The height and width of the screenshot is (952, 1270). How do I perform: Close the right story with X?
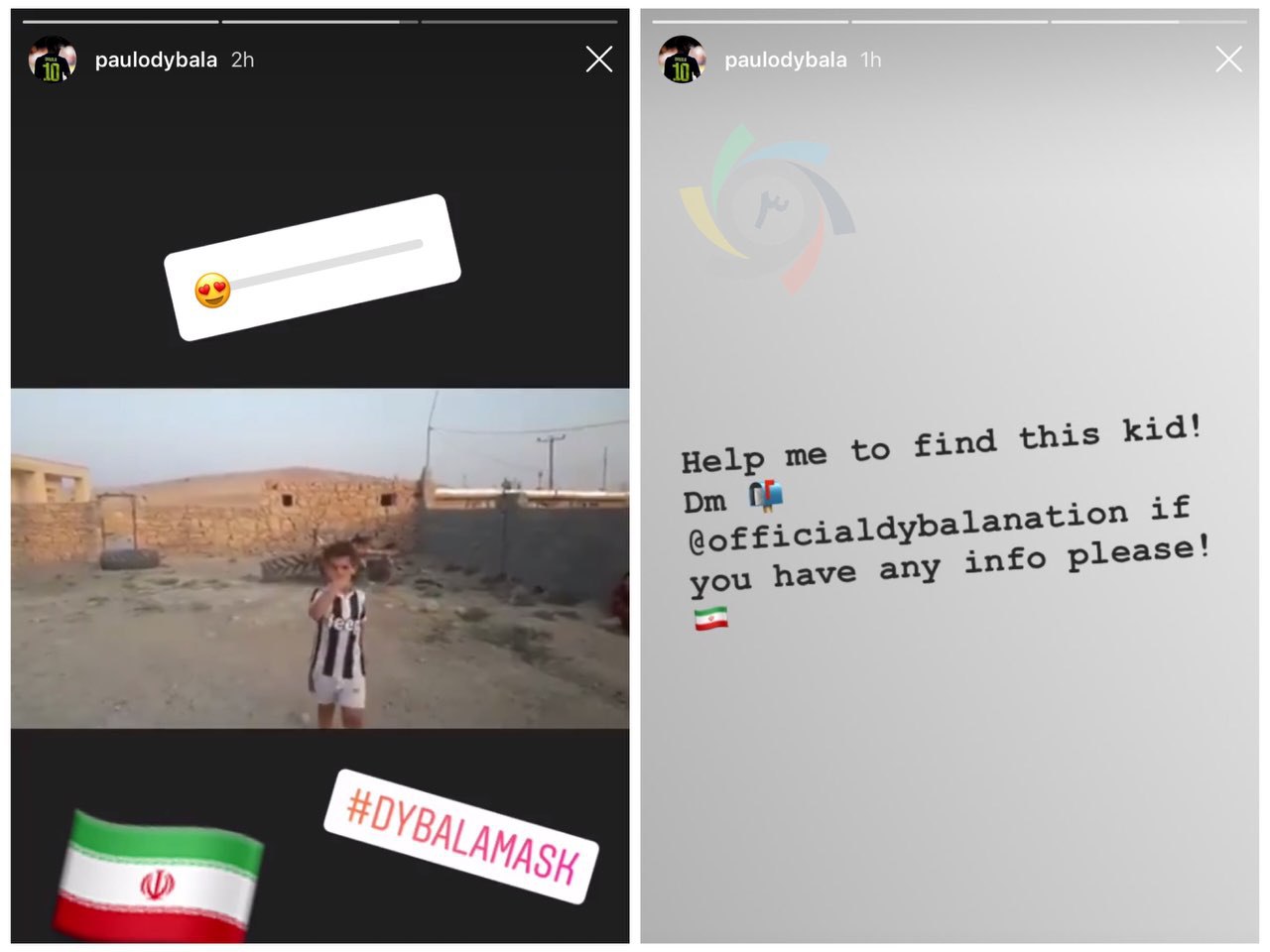(1228, 59)
